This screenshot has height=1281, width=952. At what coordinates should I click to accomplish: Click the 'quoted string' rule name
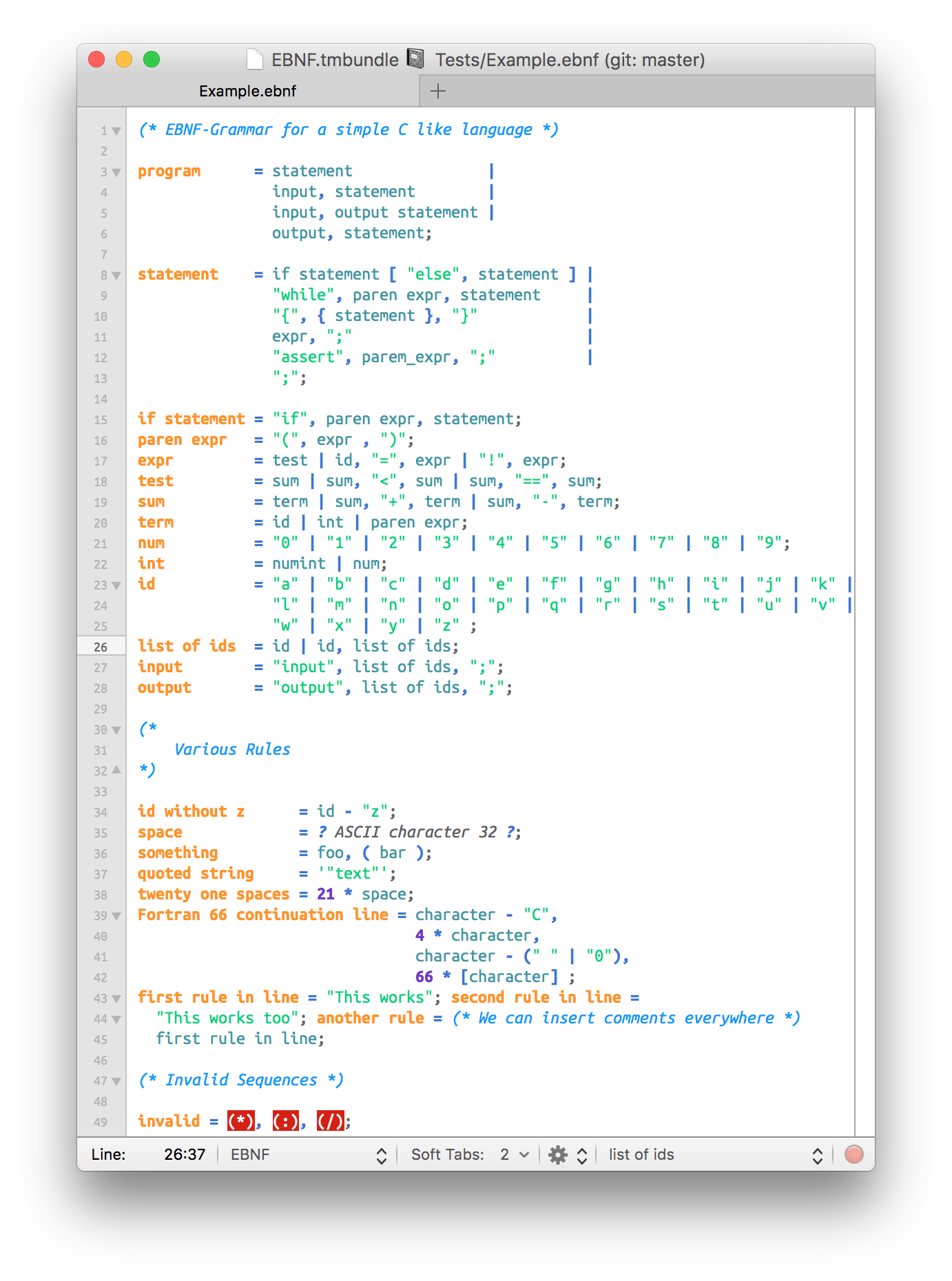[196, 873]
